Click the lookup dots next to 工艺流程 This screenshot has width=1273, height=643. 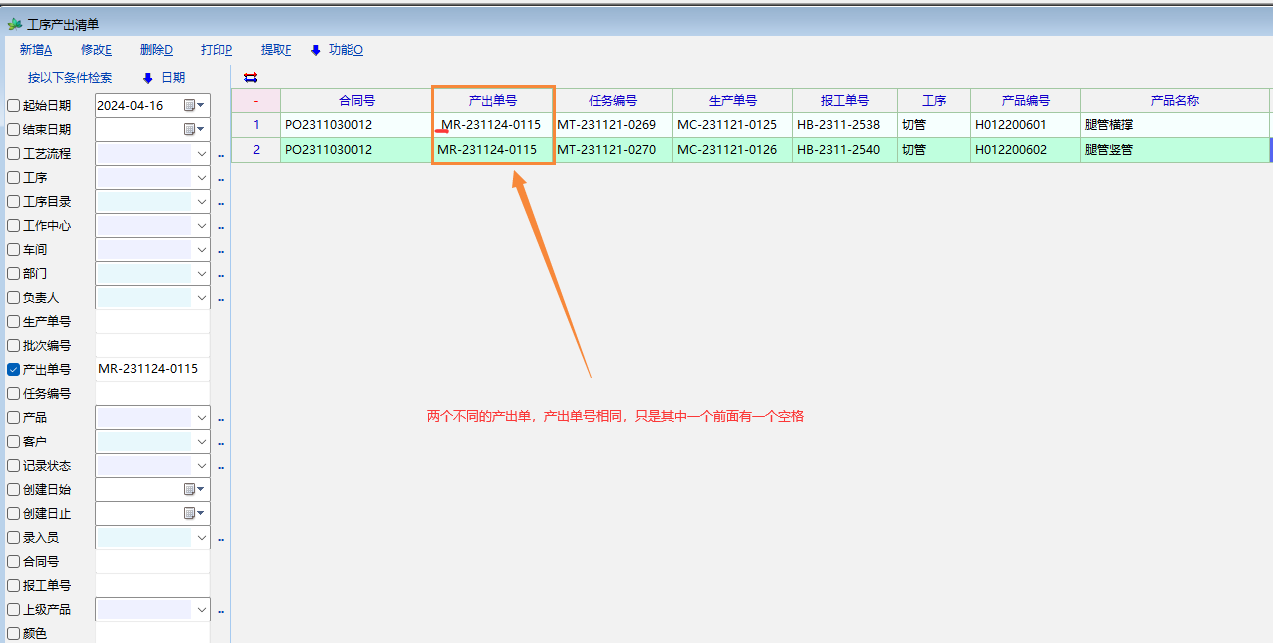tap(221, 155)
